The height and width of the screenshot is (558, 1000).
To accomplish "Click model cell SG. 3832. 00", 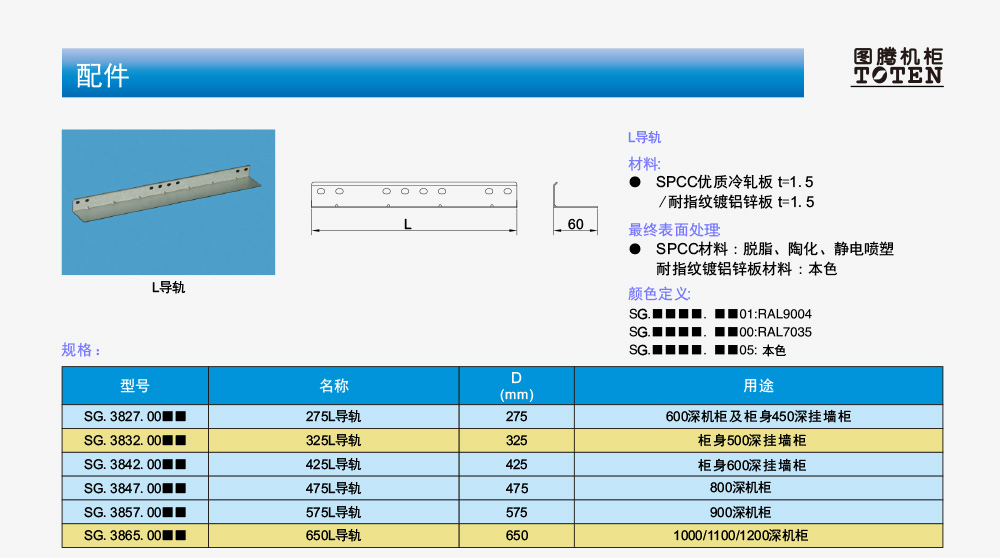I will click(x=135, y=441).
